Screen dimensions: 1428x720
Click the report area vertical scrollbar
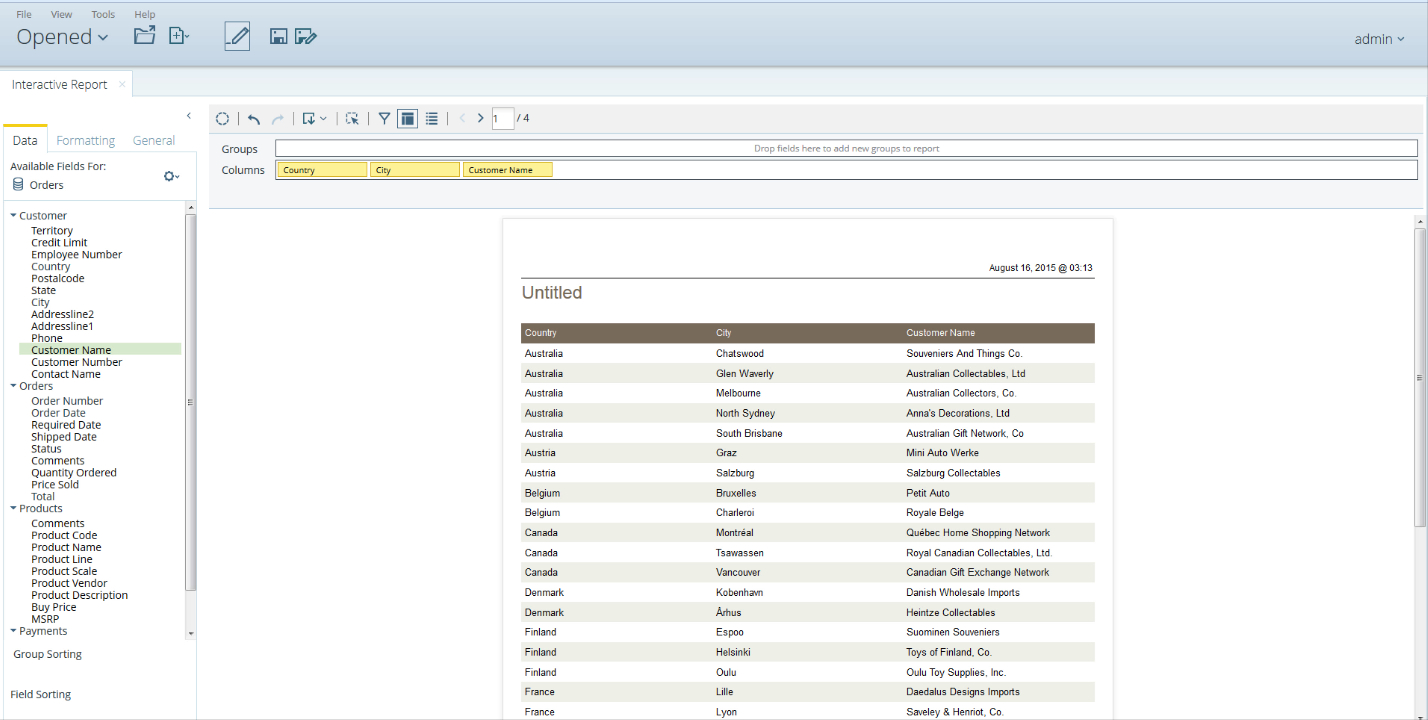[1420, 377]
